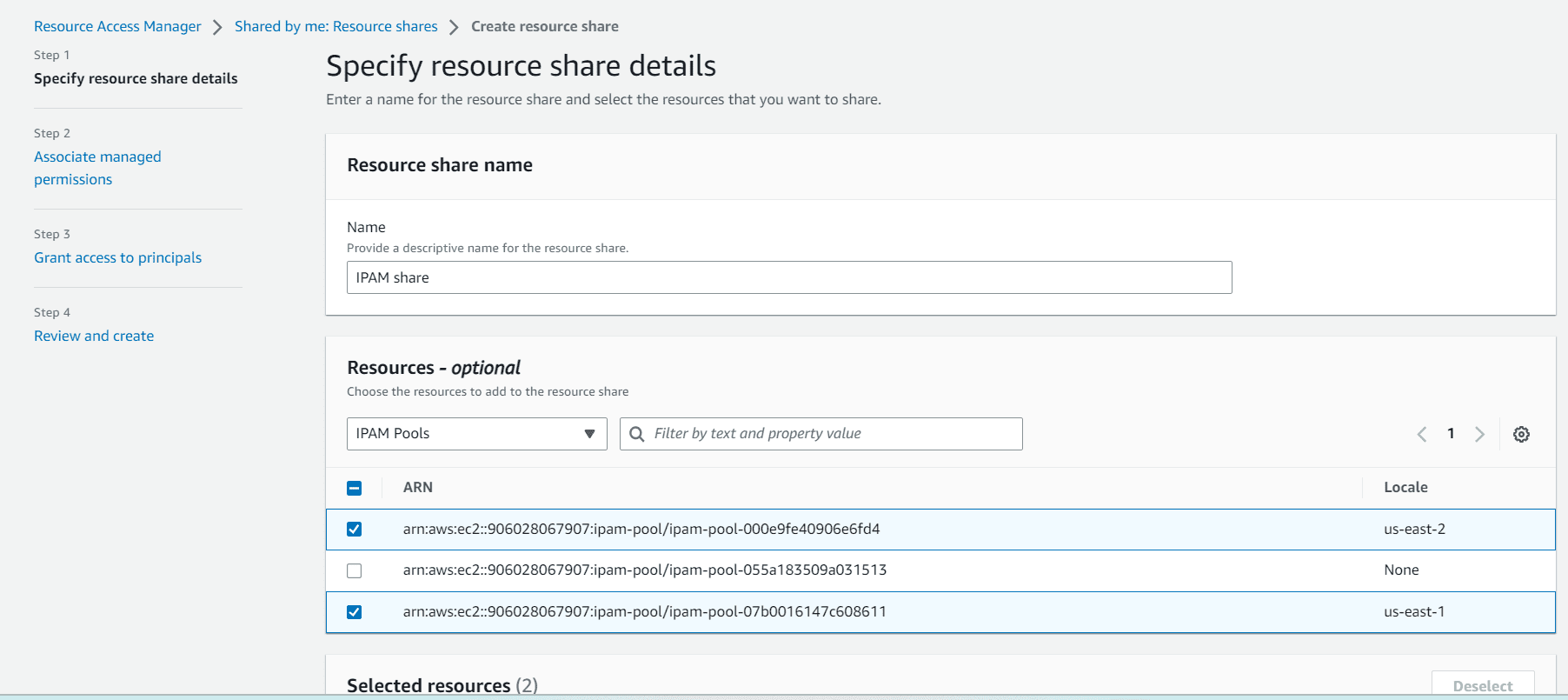Open Resource Access Manager breadcrumb
1568x700 pixels.
pyautogui.click(x=117, y=26)
